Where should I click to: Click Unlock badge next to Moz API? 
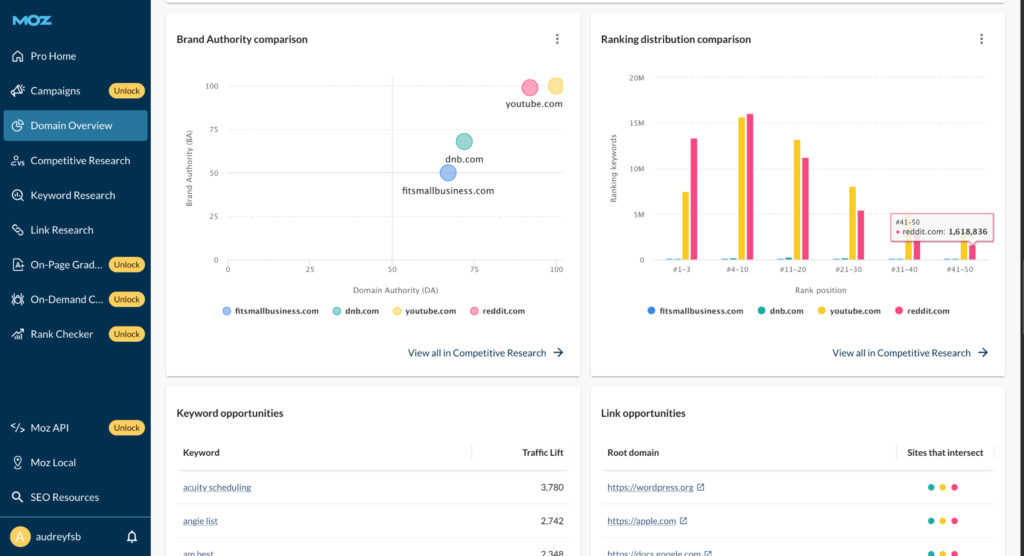pos(127,428)
